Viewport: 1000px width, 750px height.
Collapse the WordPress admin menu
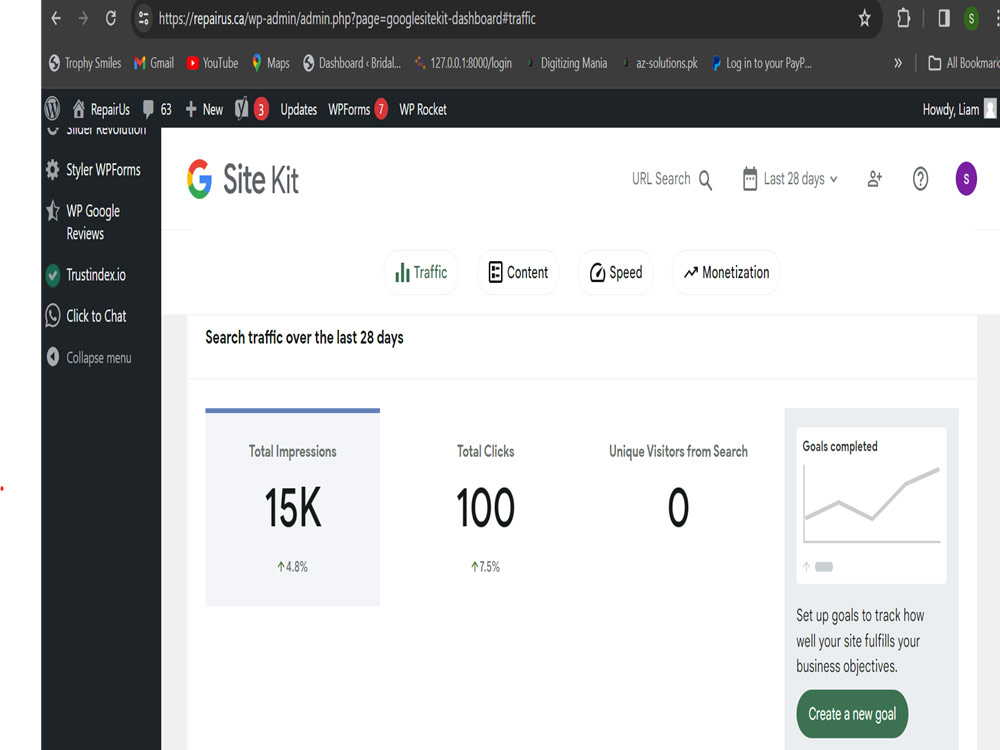coord(89,357)
